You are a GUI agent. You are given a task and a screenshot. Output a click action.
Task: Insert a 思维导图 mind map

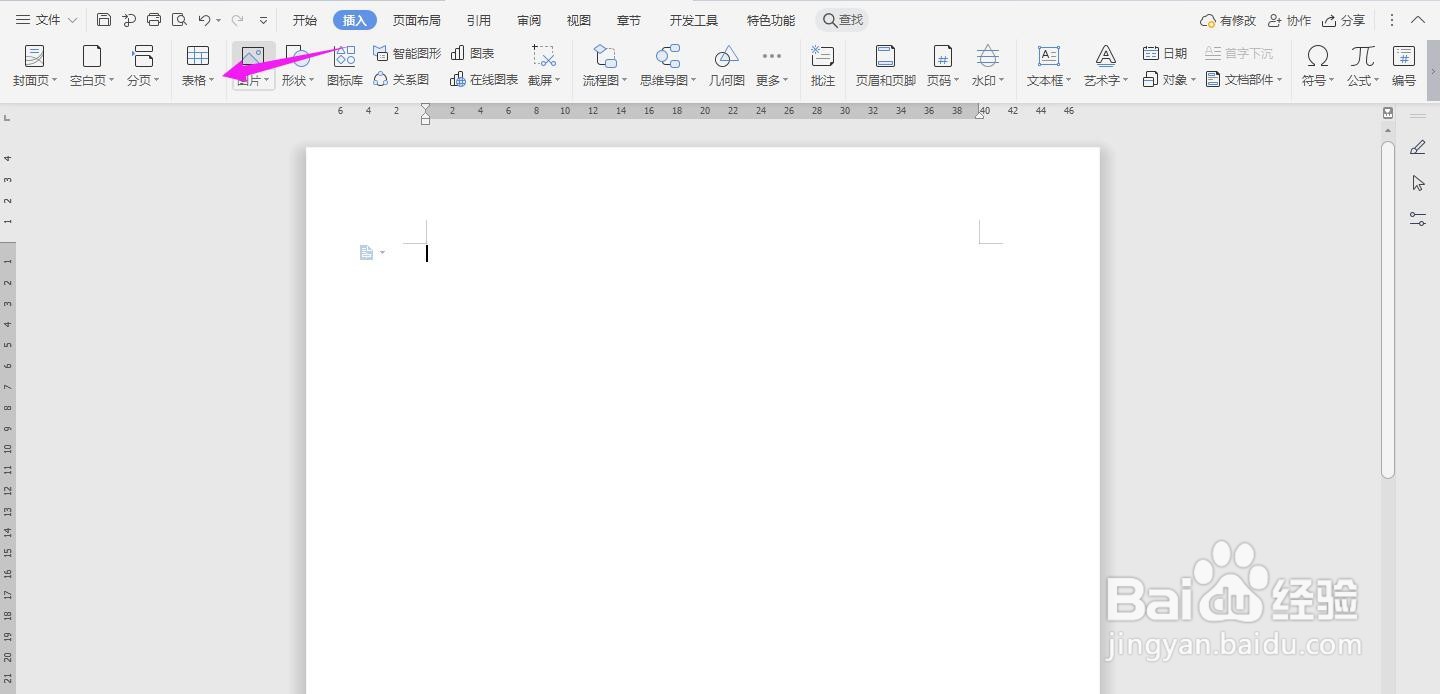(x=668, y=66)
